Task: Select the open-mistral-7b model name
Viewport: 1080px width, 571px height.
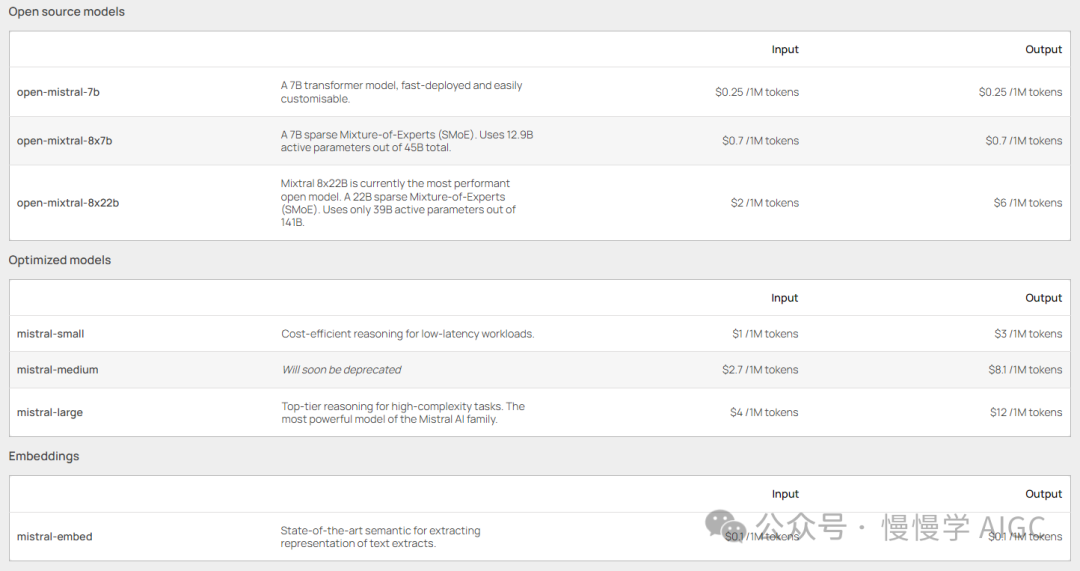Action: 58,92
